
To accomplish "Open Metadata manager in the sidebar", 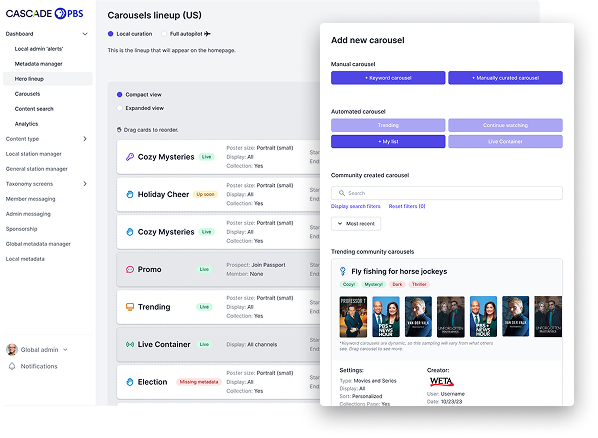I will click(x=39, y=64).
